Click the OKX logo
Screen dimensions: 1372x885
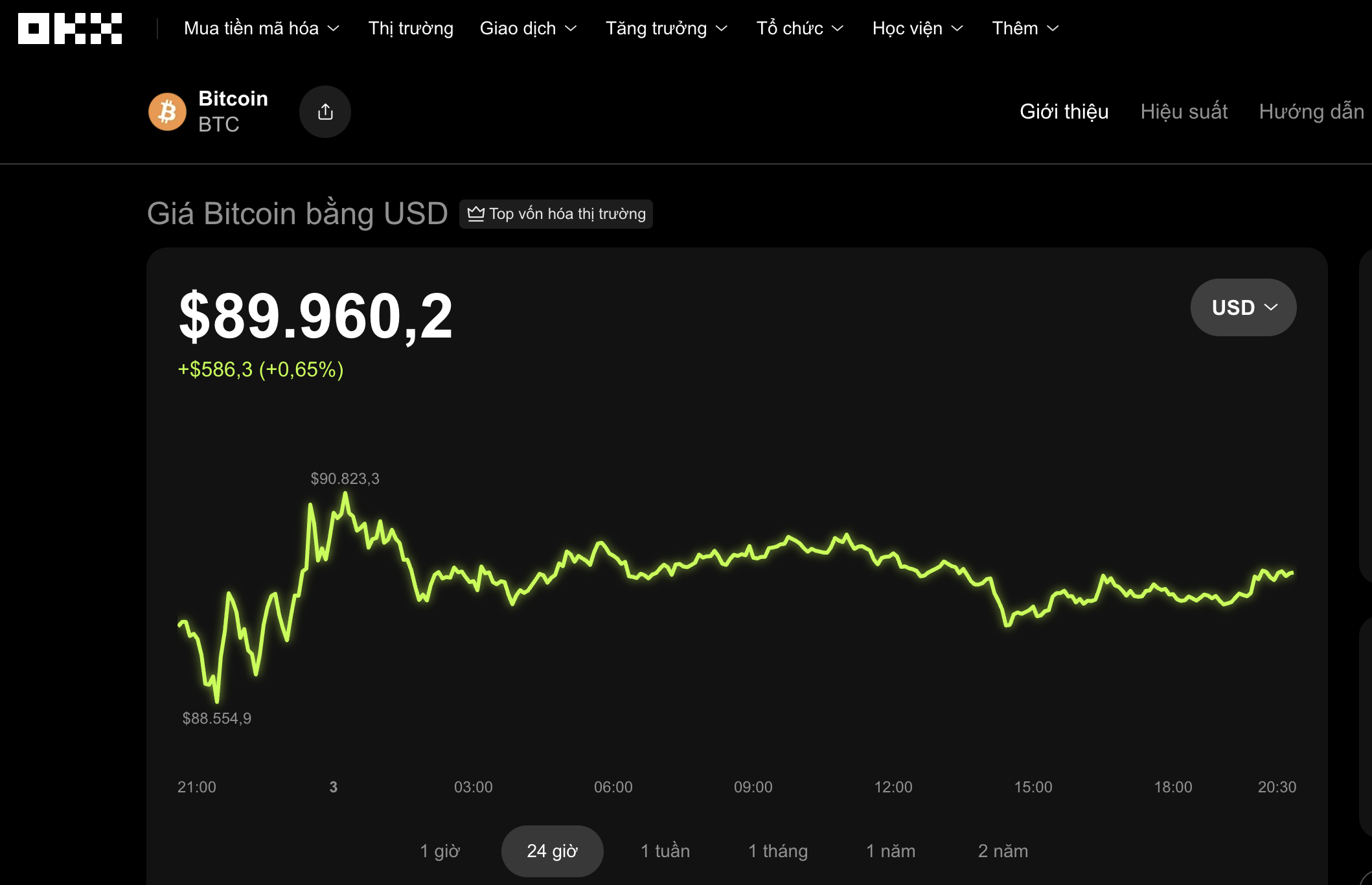pyautogui.click(x=69, y=27)
